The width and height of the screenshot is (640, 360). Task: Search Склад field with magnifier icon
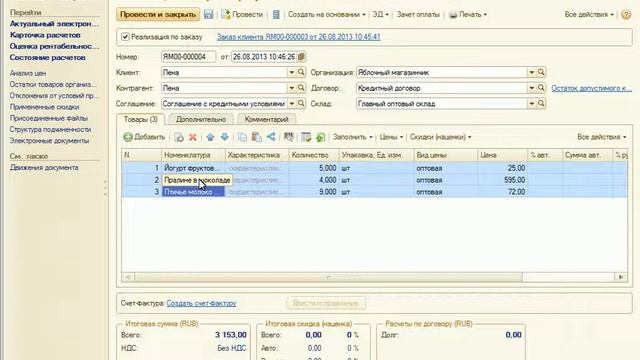click(x=541, y=104)
